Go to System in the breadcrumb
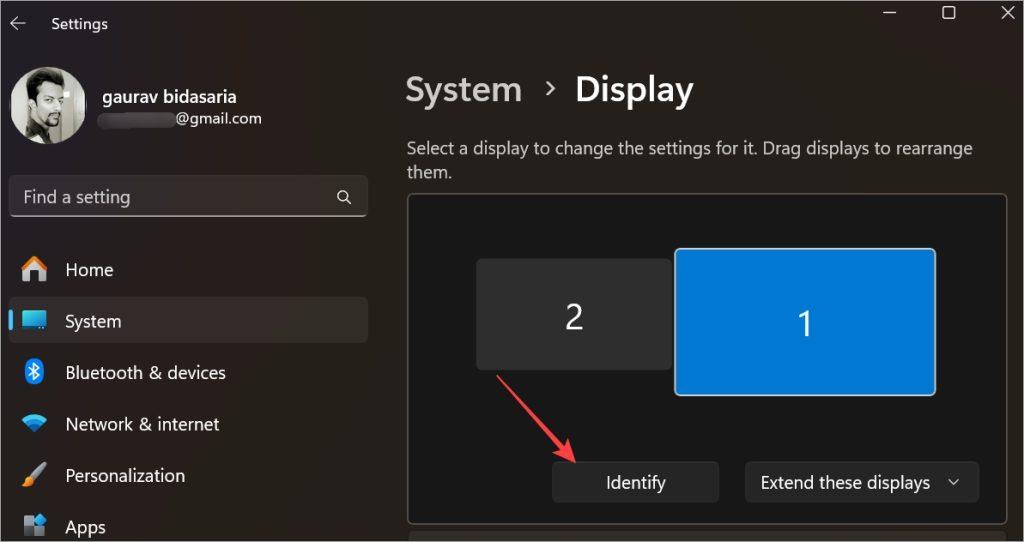The width and height of the screenshot is (1024, 542). click(x=464, y=89)
